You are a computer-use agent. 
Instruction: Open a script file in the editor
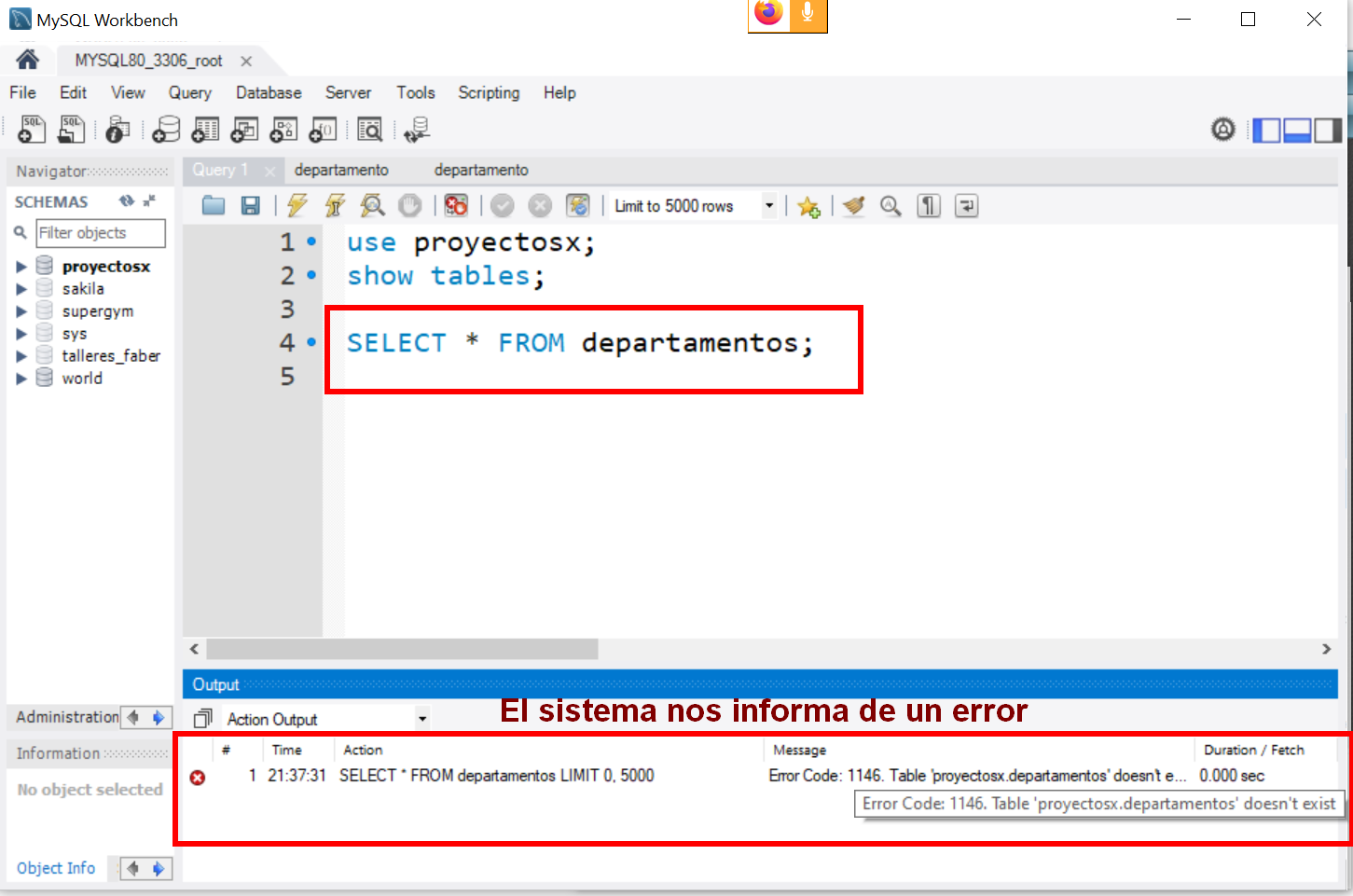click(214, 206)
